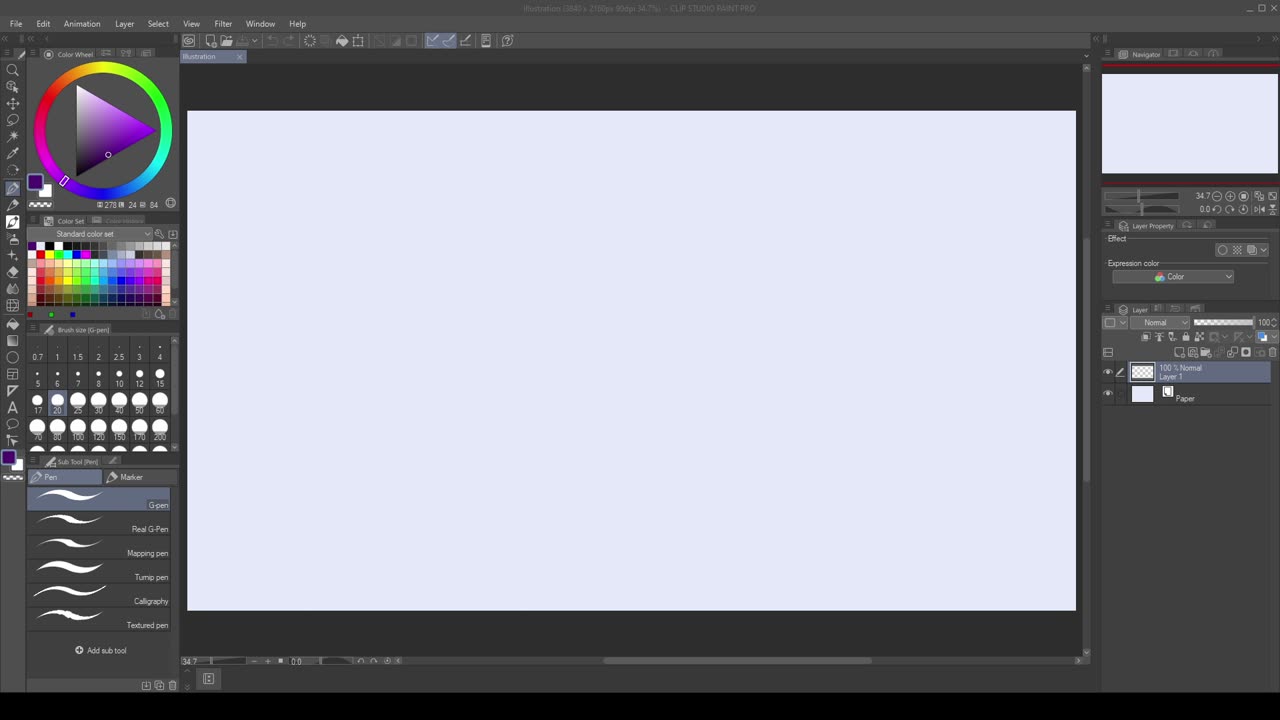Open the Animation menu
Viewport: 1280px width, 720px height.
tap(82, 24)
